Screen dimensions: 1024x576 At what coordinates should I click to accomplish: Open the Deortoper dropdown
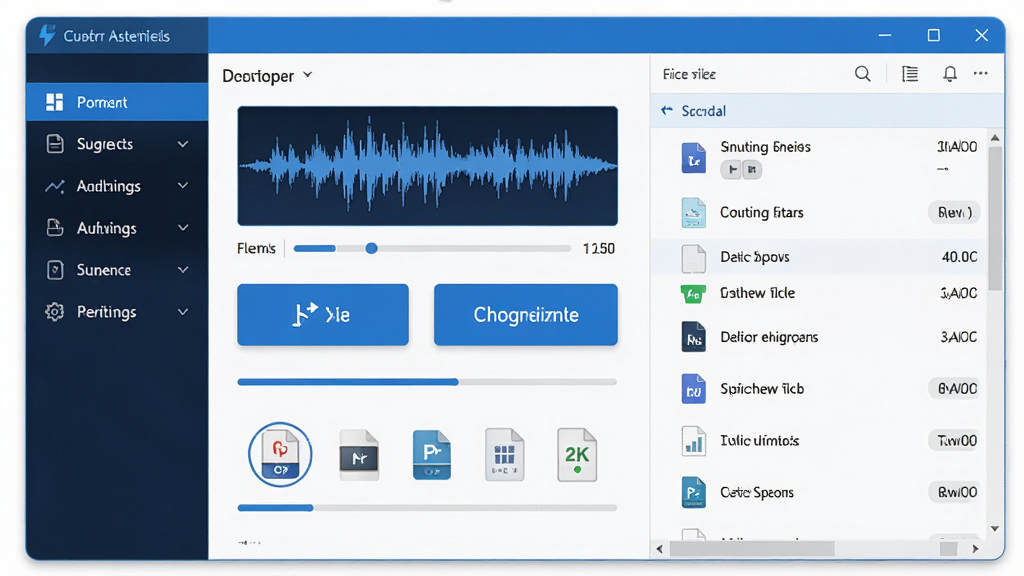pyautogui.click(x=267, y=76)
